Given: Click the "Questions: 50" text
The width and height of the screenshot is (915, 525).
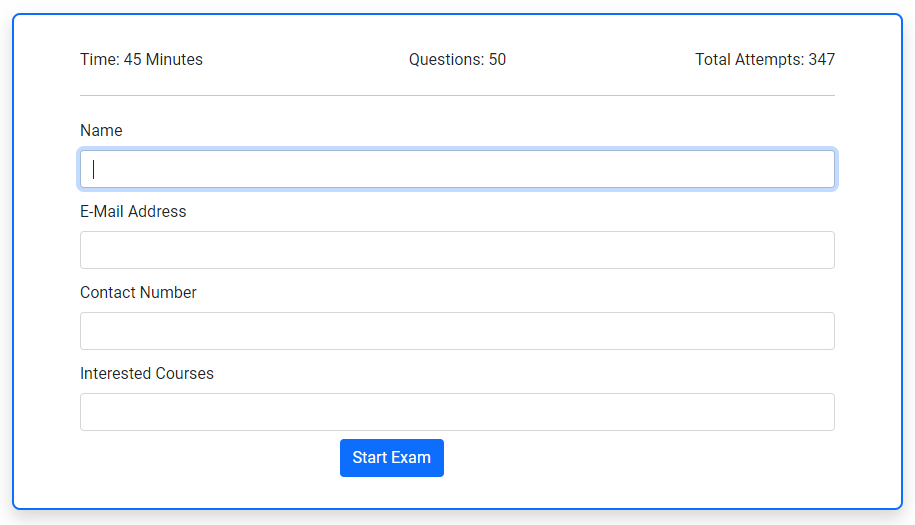Looking at the screenshot, I should pyautogui.click(x=457, y=60).
